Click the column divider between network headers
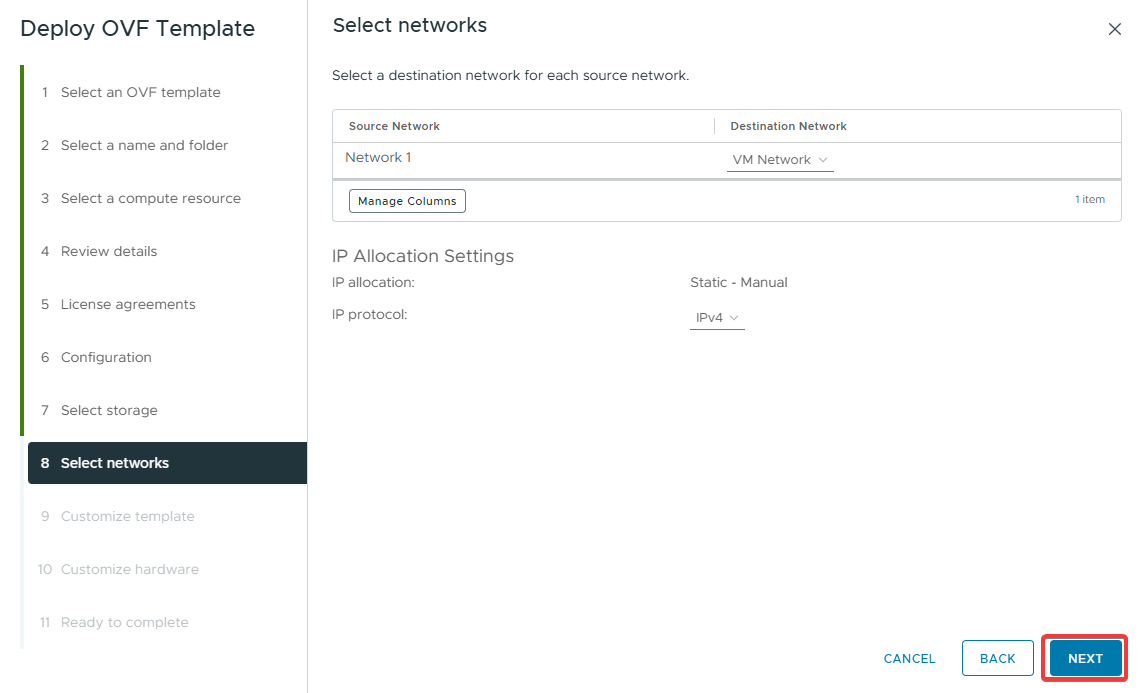 [714, 126]
